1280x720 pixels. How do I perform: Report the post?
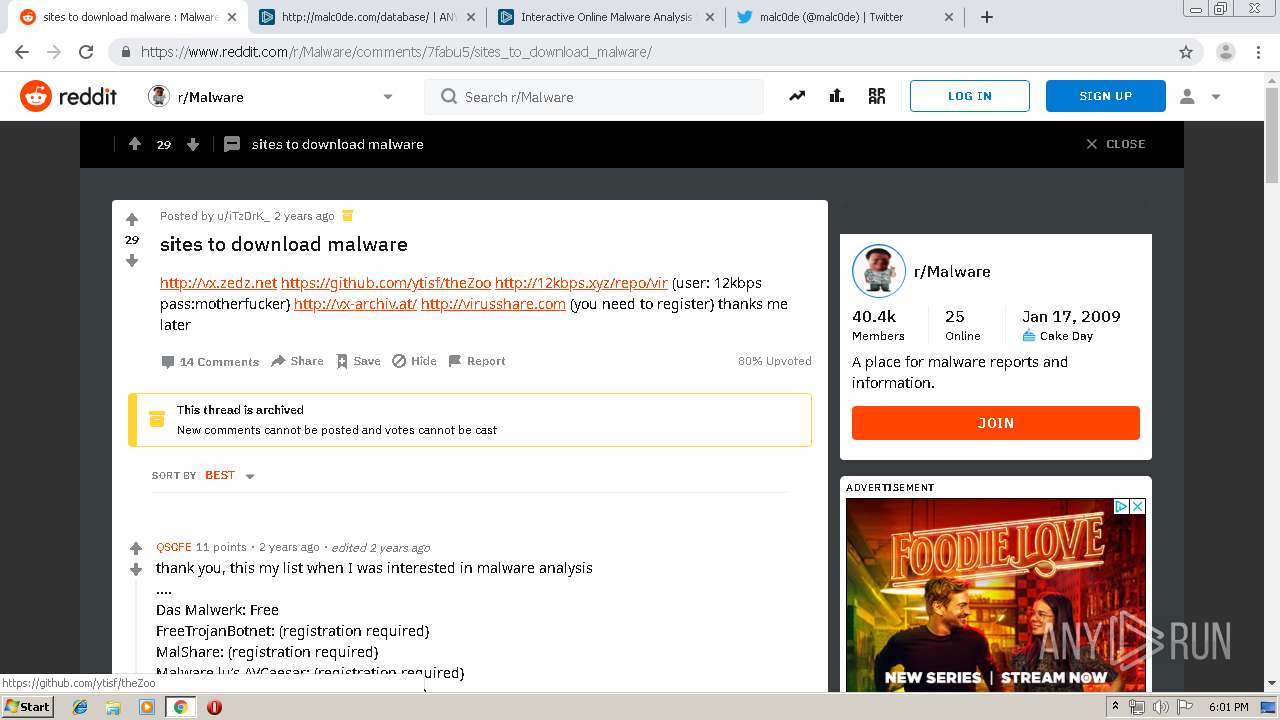[x=476, y=361]
